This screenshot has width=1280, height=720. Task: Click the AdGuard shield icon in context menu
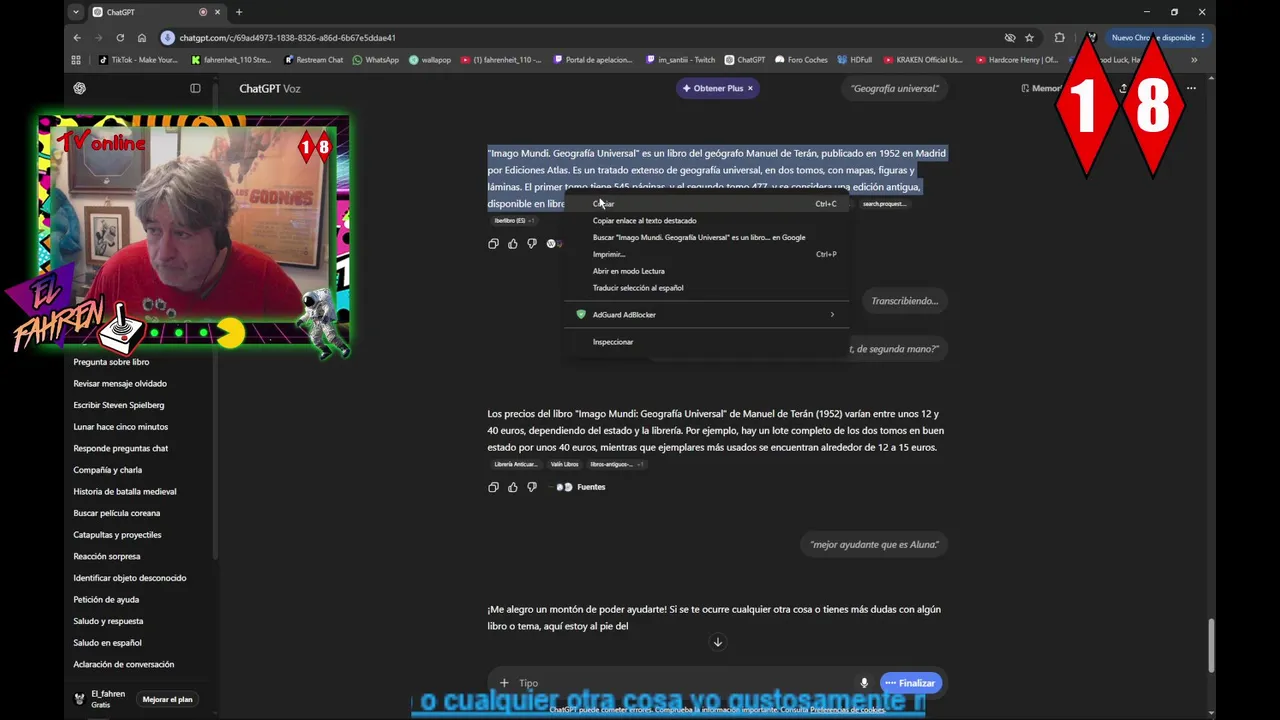pos(581,314)
